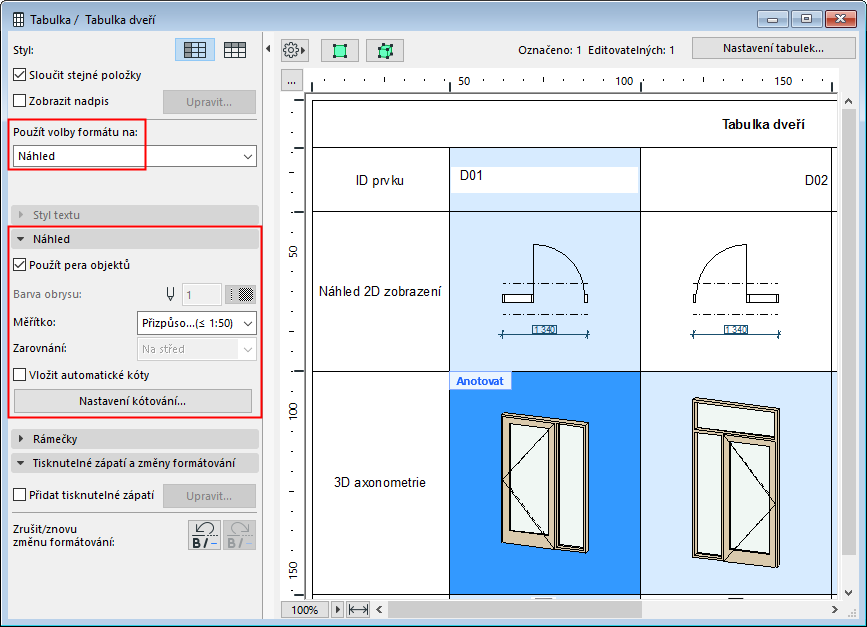Open the gear settings menu above the ruler
Screen dimensions: 867x627
pos(294,49)
